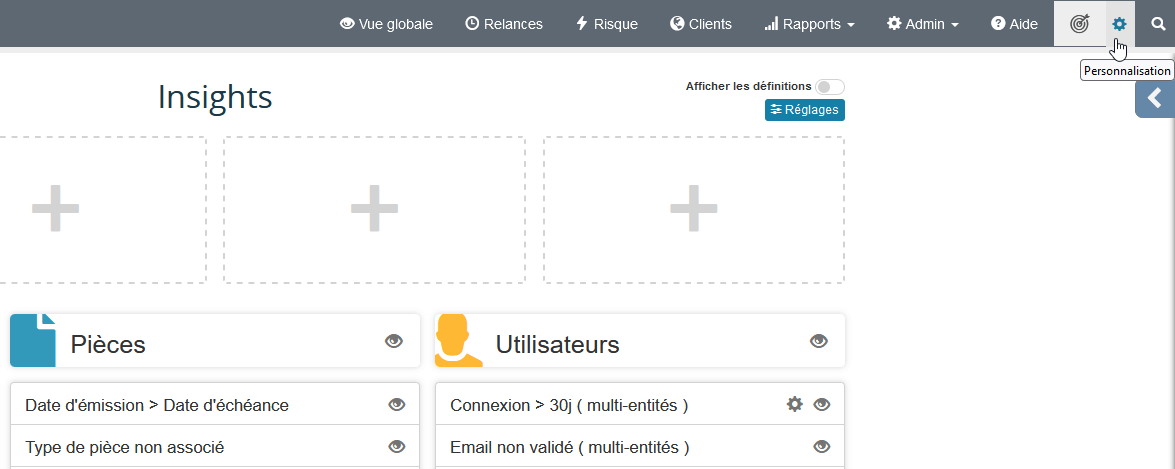
Task: Expand the Rapports dropdown menu
Action: [x=809, y=24]
